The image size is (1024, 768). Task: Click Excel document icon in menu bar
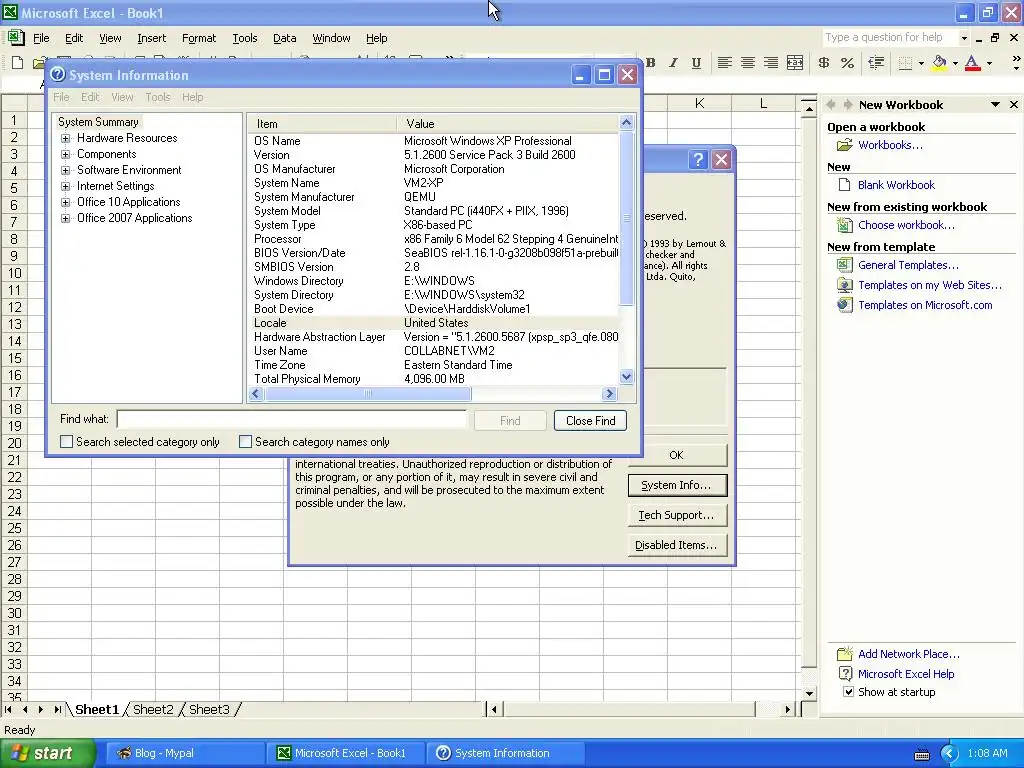coord(16,37)
